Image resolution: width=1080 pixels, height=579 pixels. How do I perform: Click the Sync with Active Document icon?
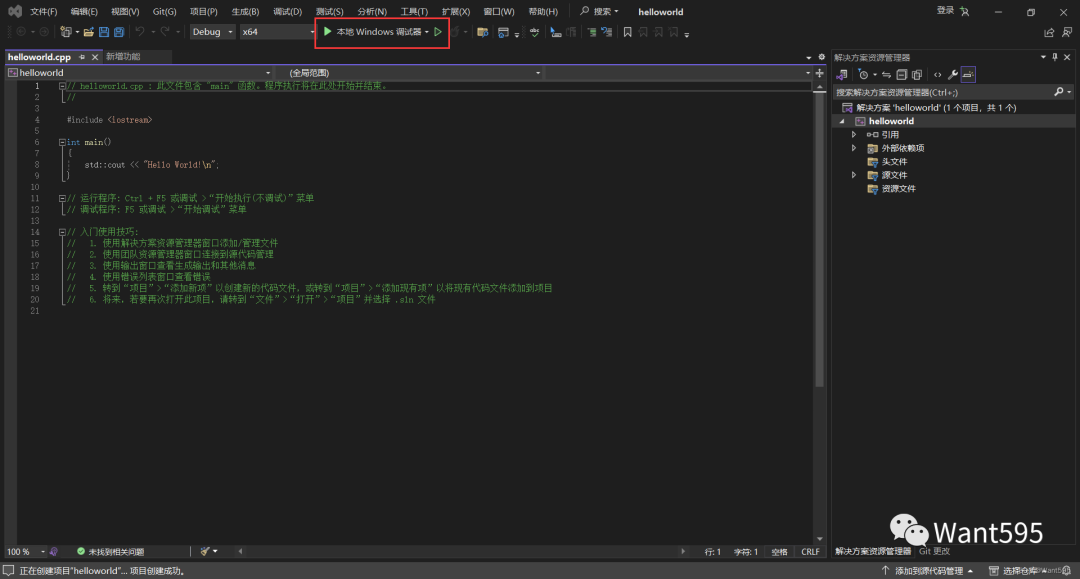click(x=887, y=75)
